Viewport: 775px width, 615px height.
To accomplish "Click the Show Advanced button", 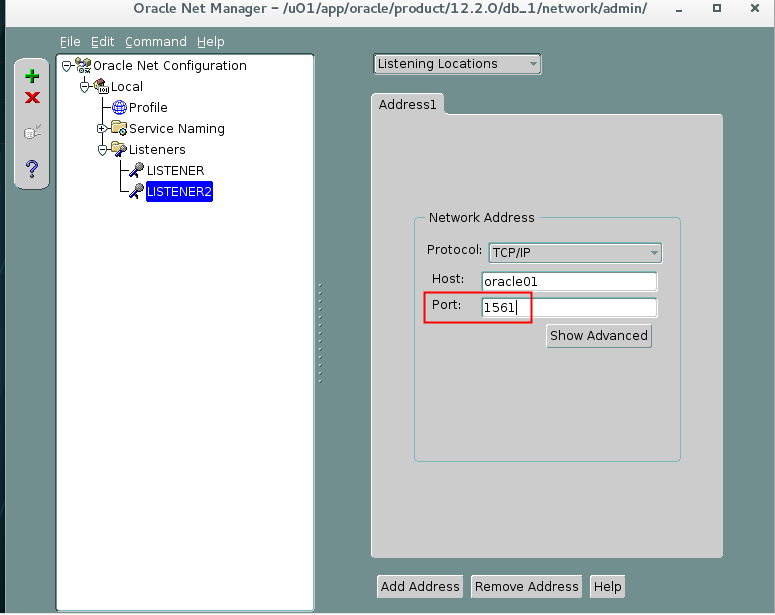I will 598,336.
